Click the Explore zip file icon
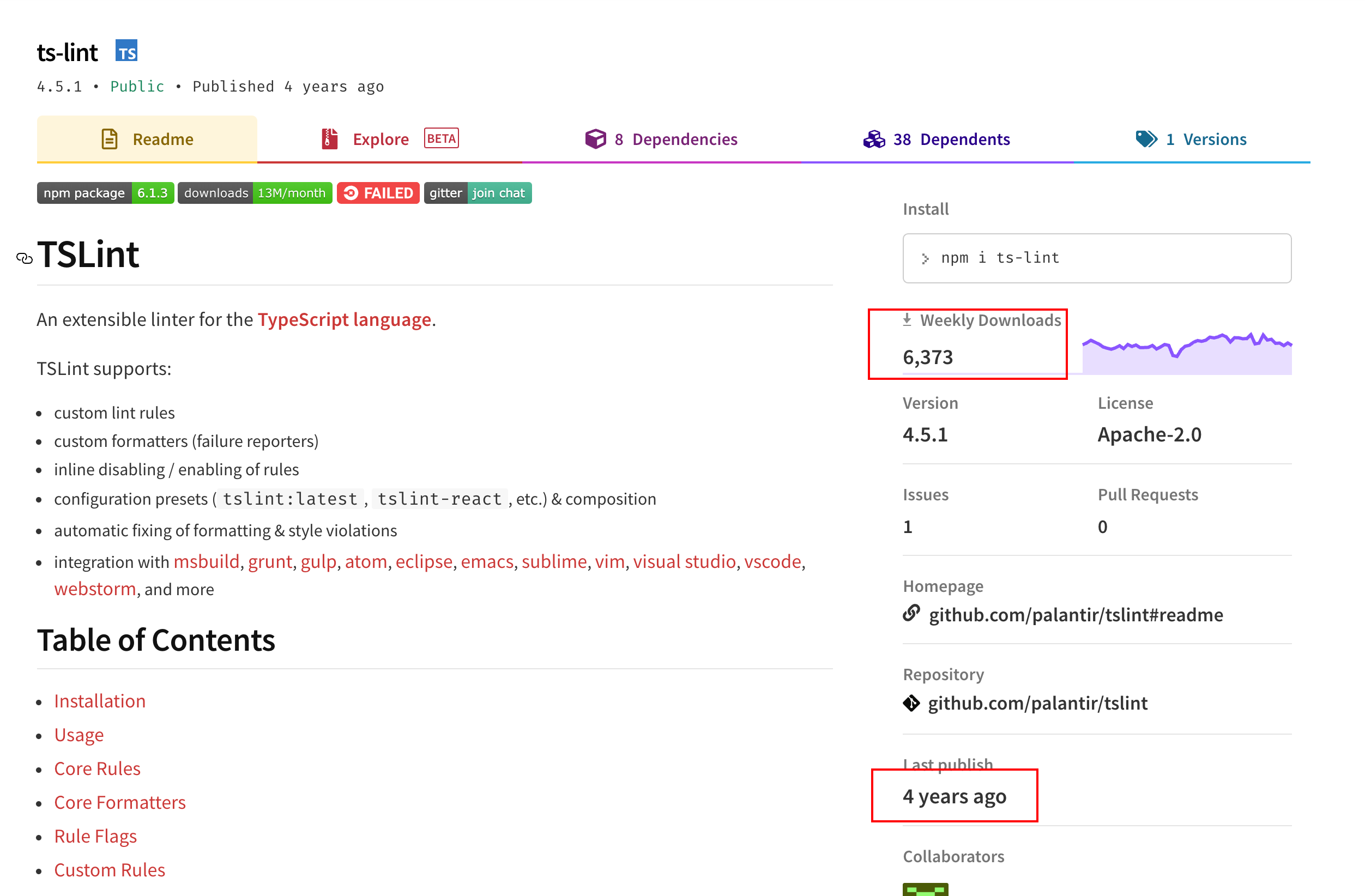 (329, 140)
